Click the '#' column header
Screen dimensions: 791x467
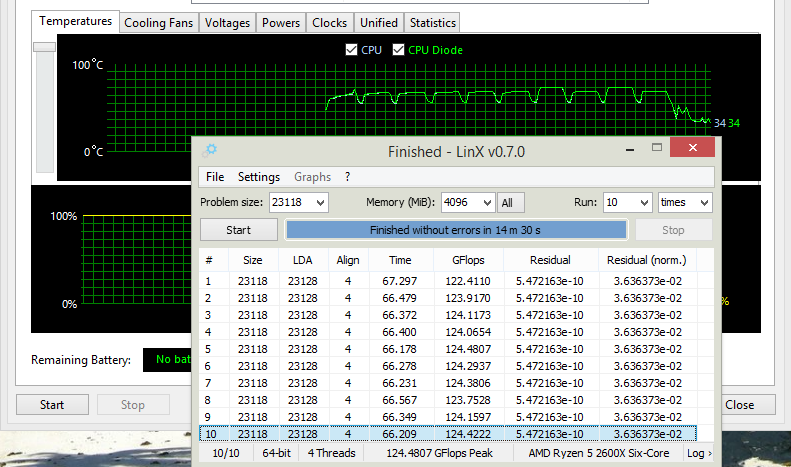213,260
